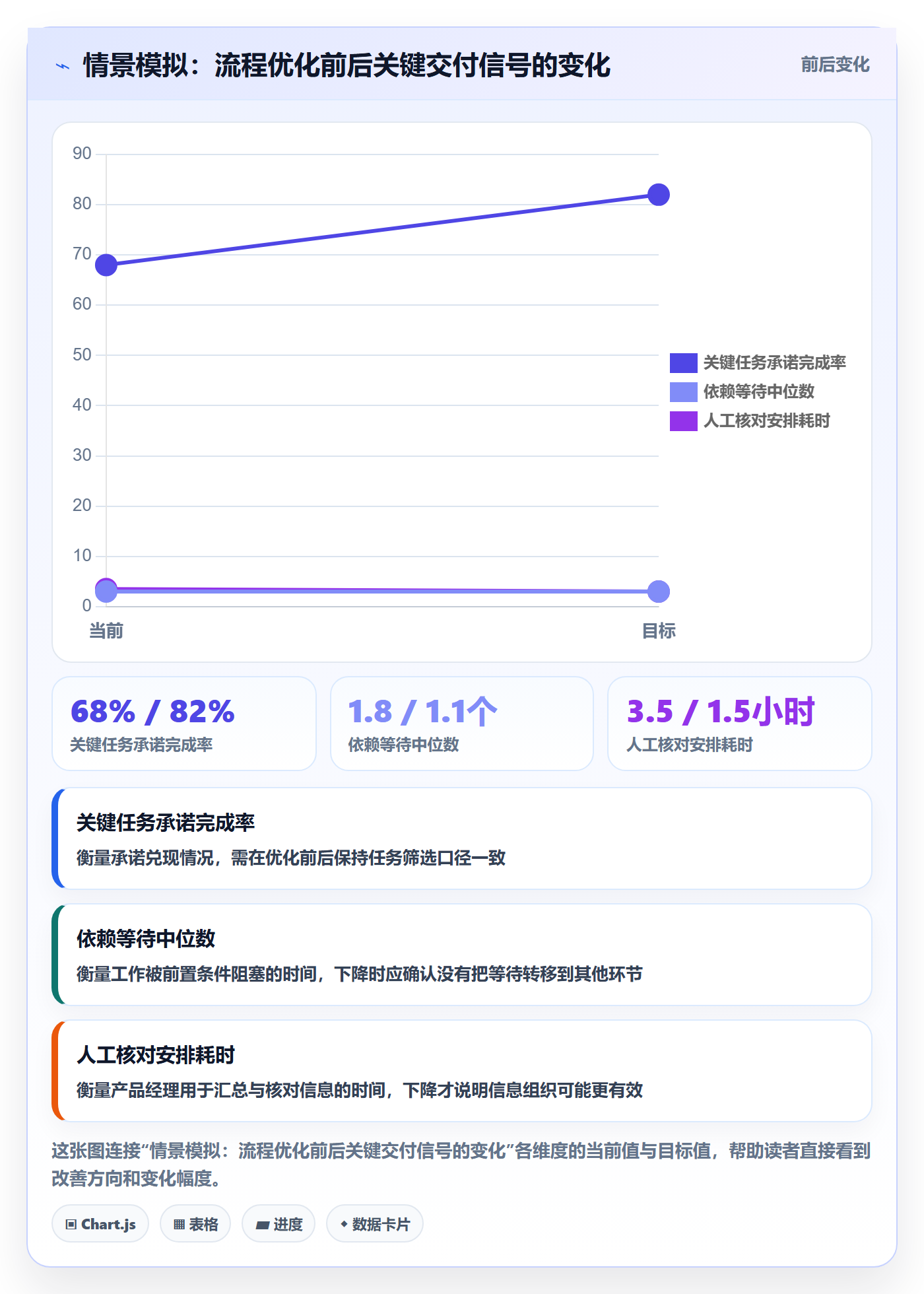Click the 目标 x-axis label
The height and width of the screenshot is (1294, 924).
coord(659,631)
